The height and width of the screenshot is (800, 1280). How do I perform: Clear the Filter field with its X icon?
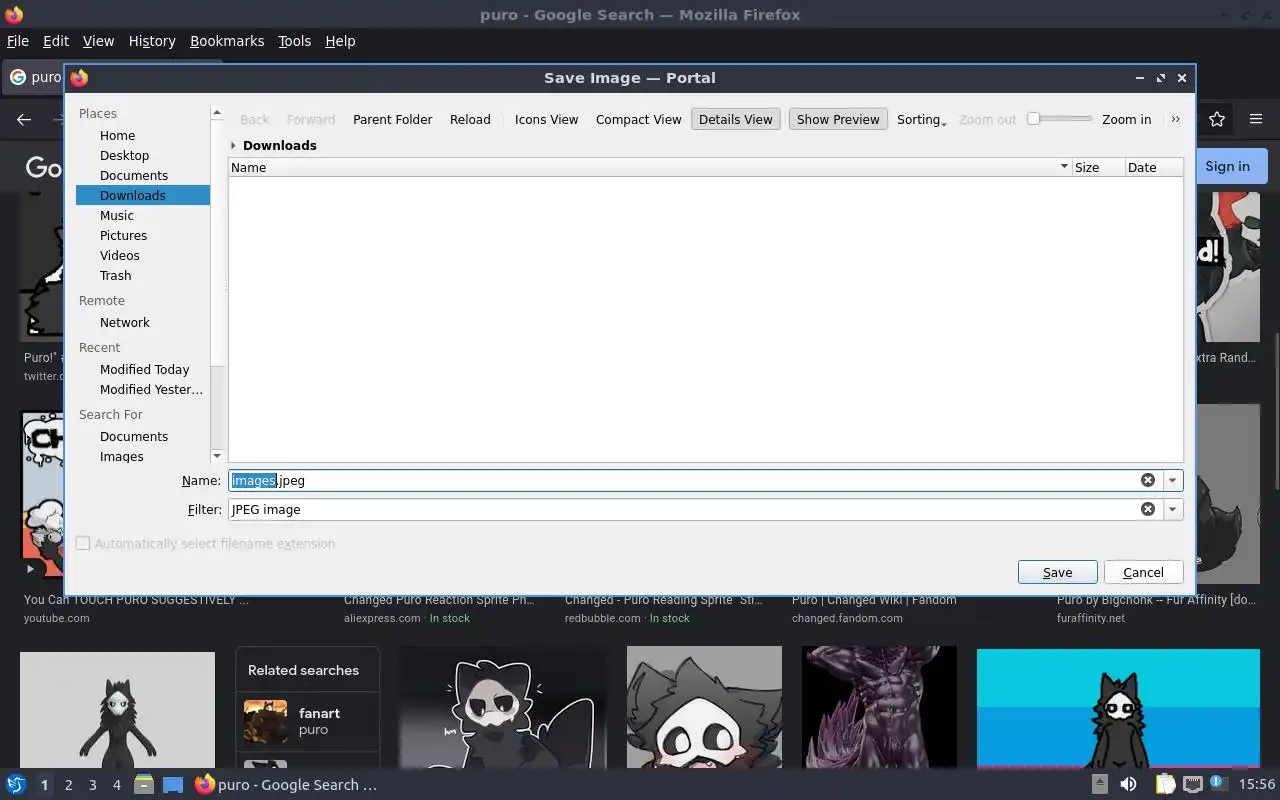1148,509
